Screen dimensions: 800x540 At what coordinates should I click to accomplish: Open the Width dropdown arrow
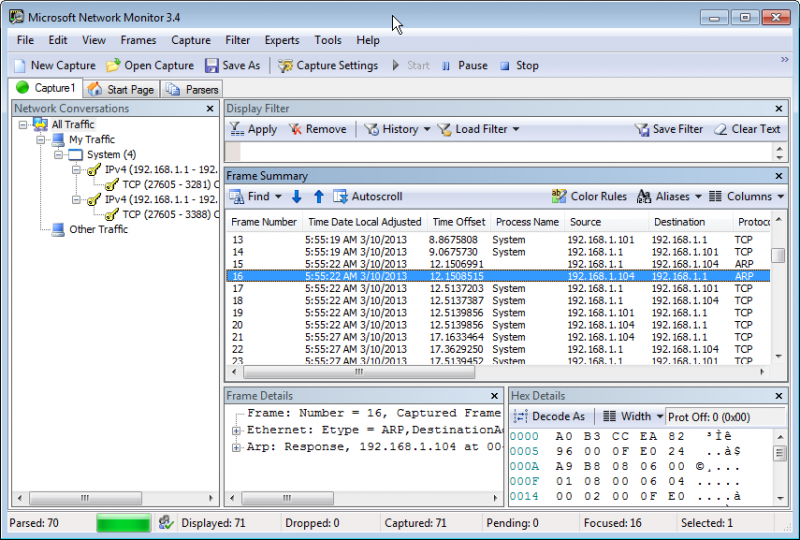pos(659,416)
